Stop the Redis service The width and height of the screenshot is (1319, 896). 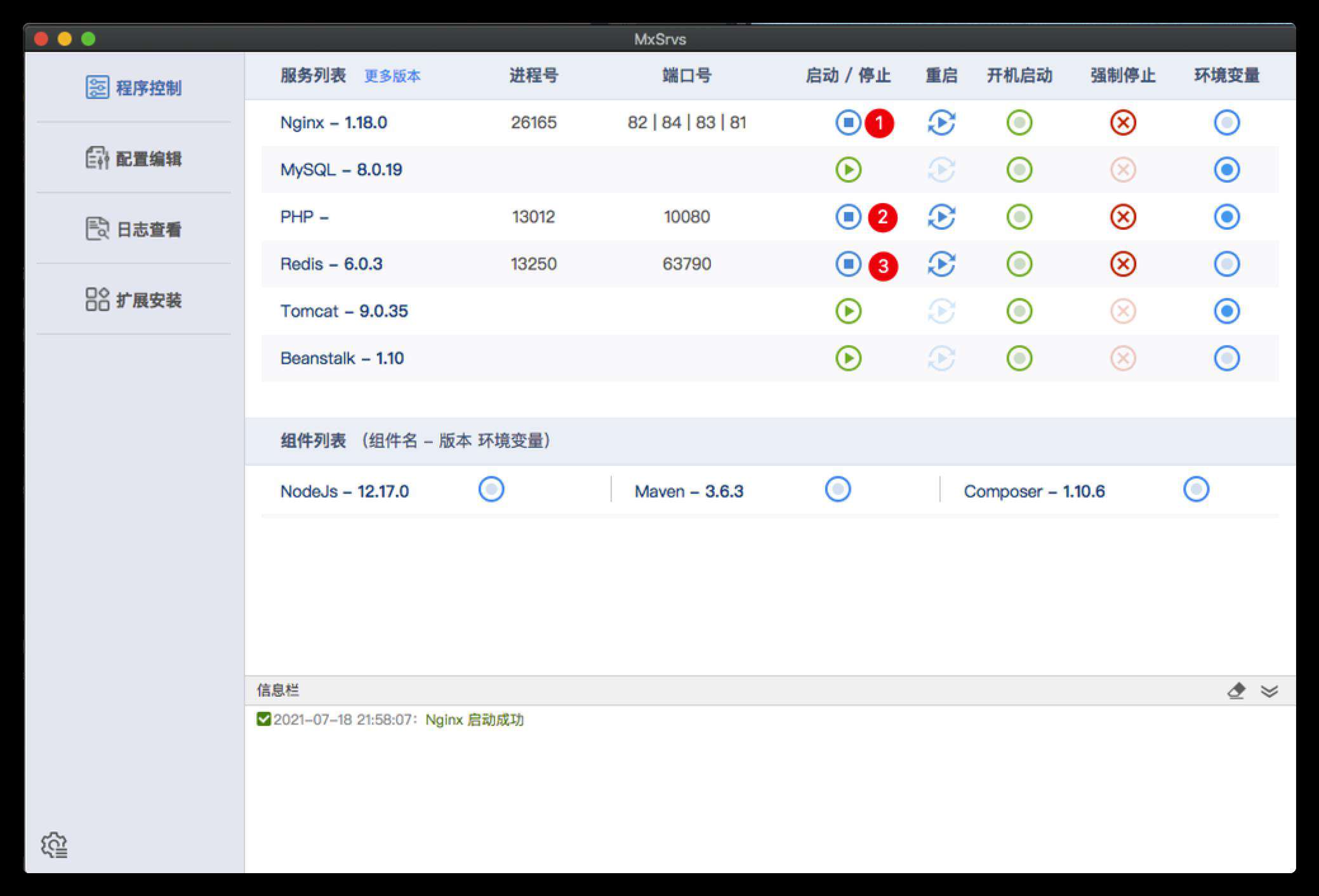848,264
